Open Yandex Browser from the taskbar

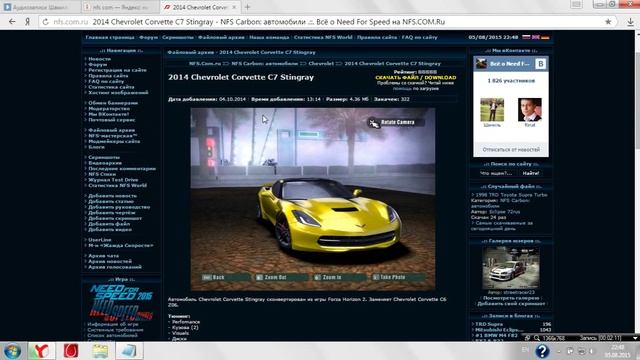tap(41, 351)
